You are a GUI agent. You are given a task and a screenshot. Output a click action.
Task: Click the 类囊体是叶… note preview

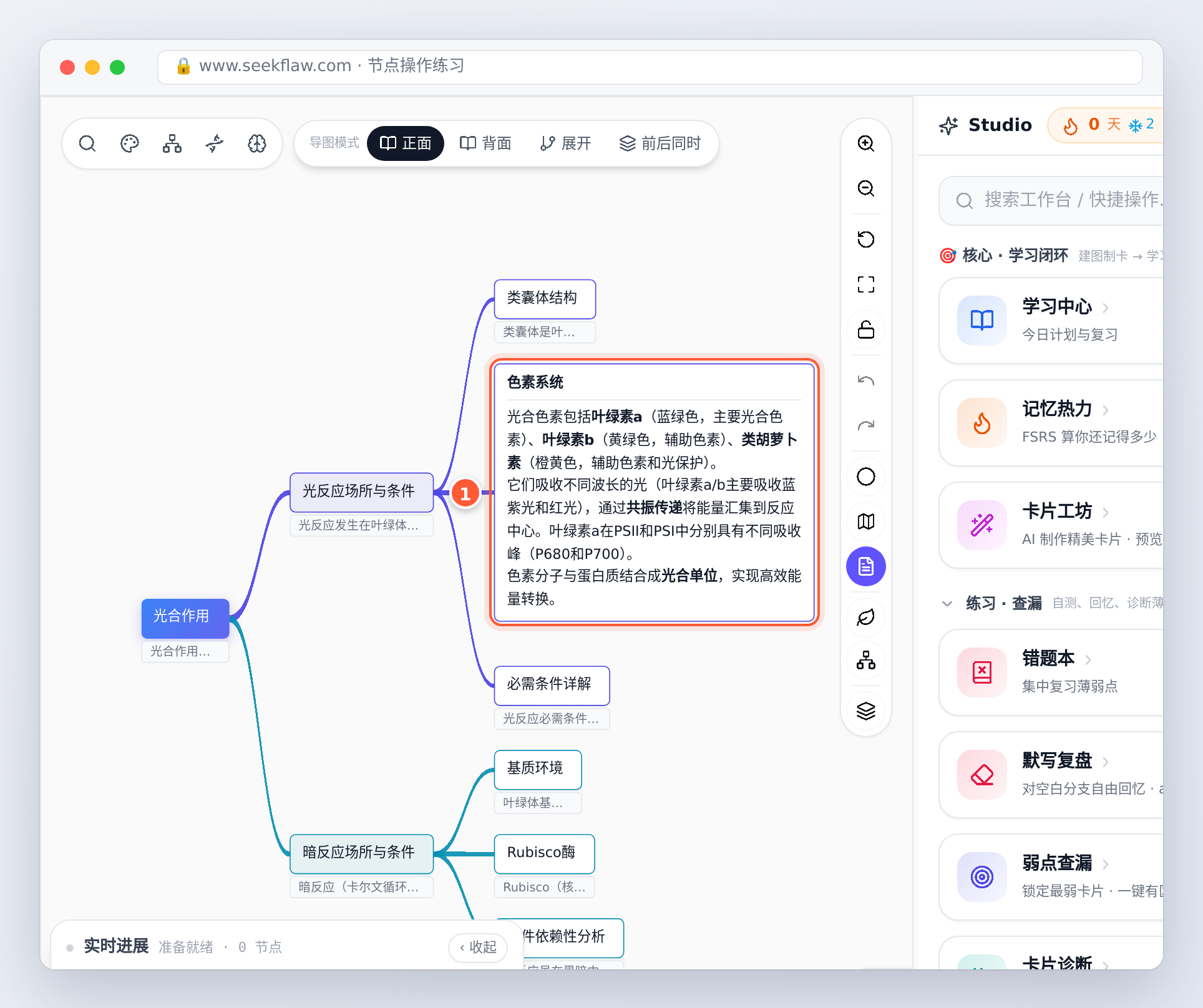tap(545, 332)
